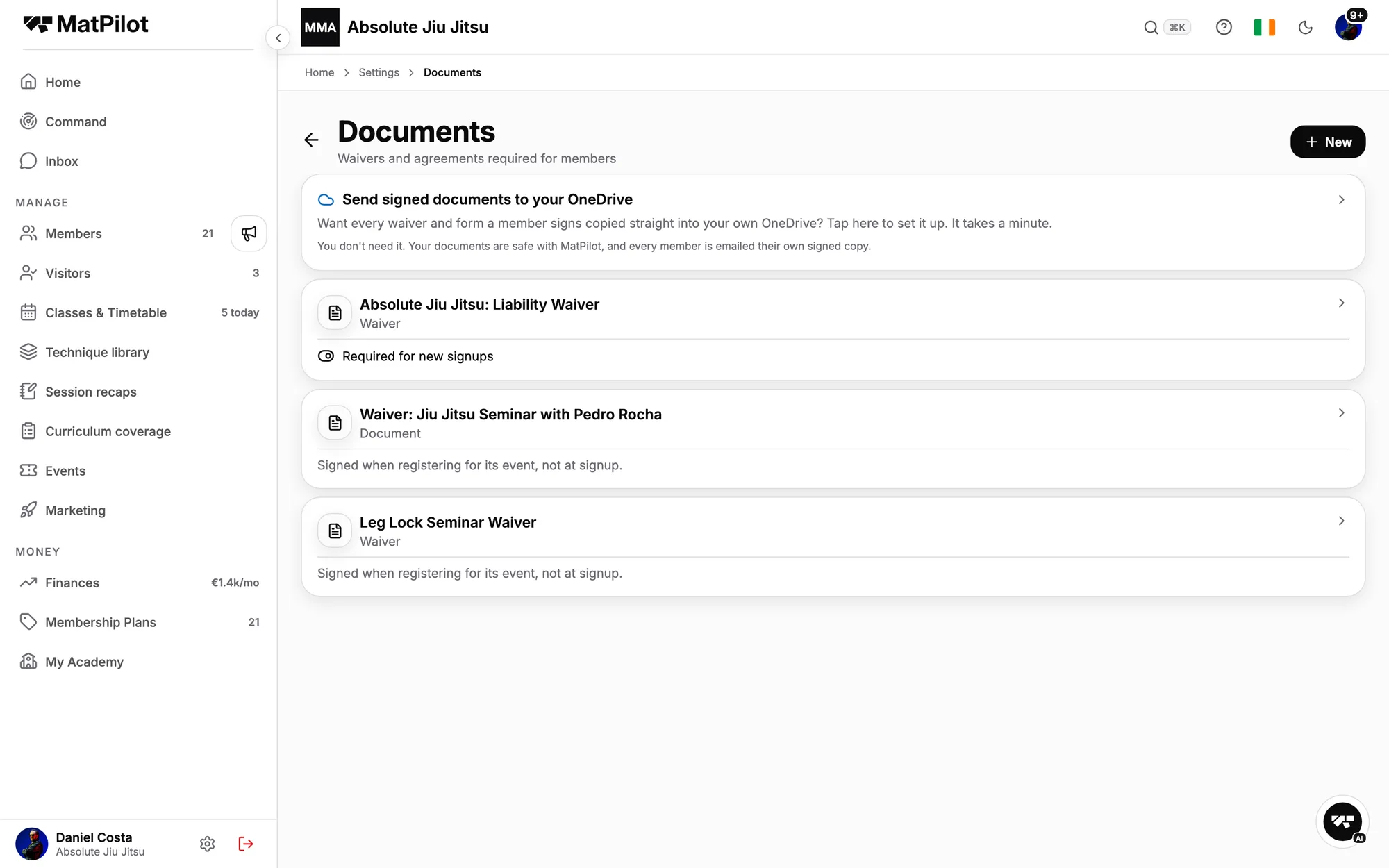This screenshot has width=1389, height=868.
Task: Toggle dark mode moon icon
Action: (x=1306, y=27)
